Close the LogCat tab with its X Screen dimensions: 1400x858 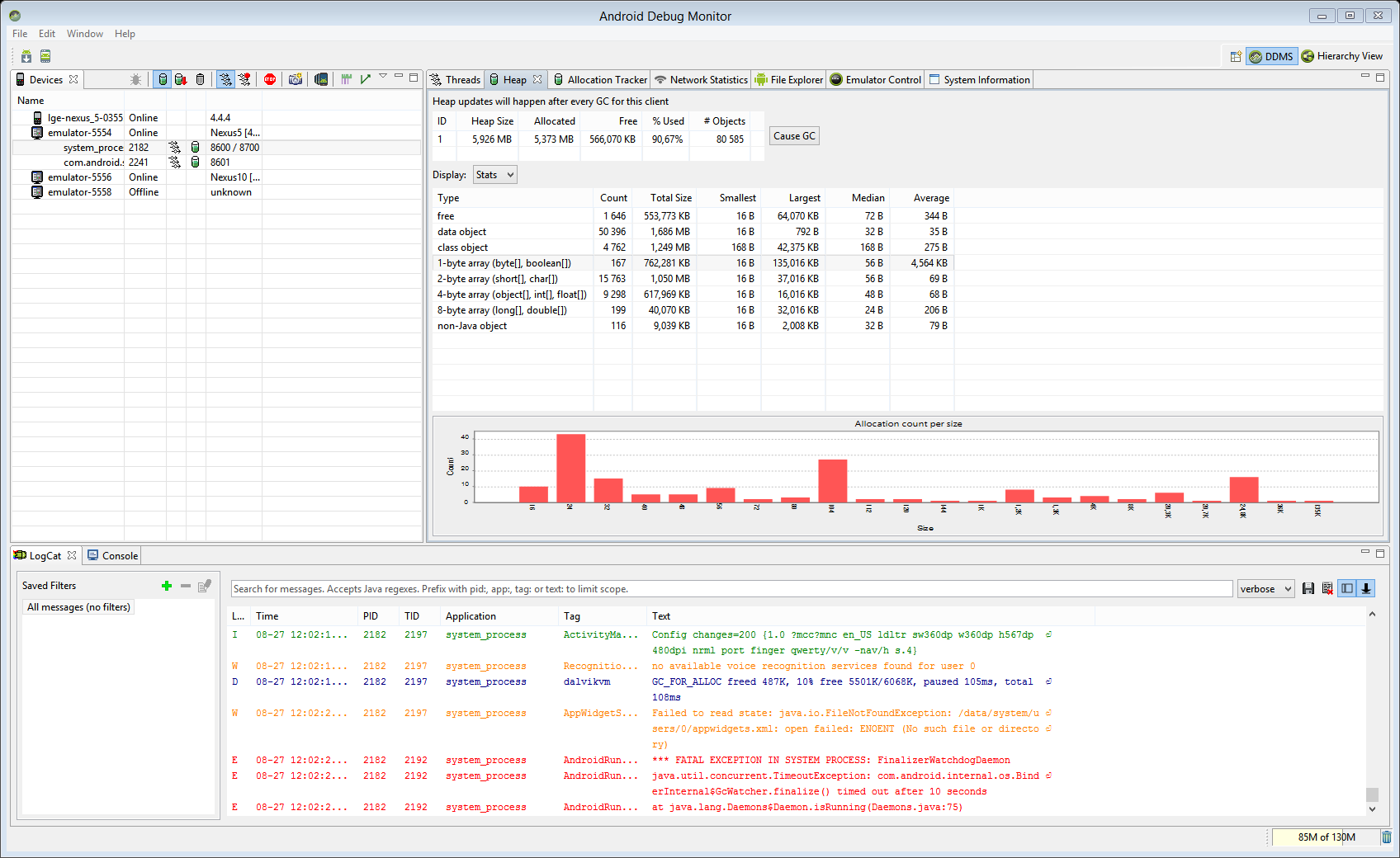pyautogui.click(x=72, y=555)
